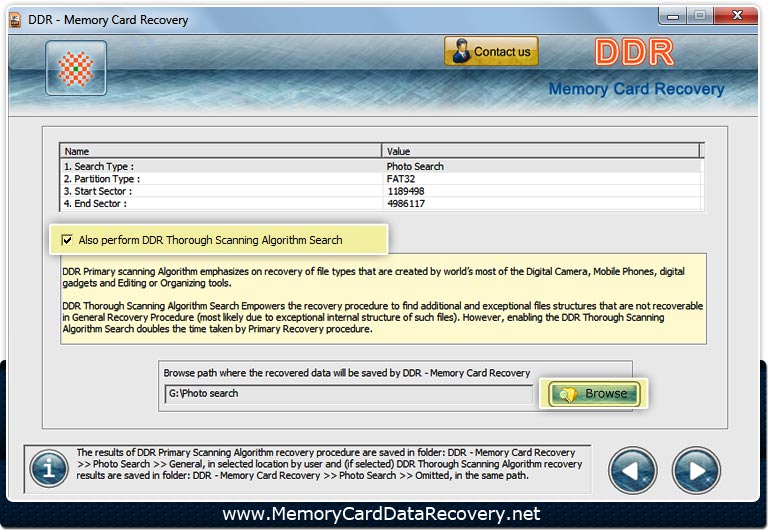768x530 pixels.
Task: Maximize the DDR Memory Card Recovery window
Action: click(699, 16)
